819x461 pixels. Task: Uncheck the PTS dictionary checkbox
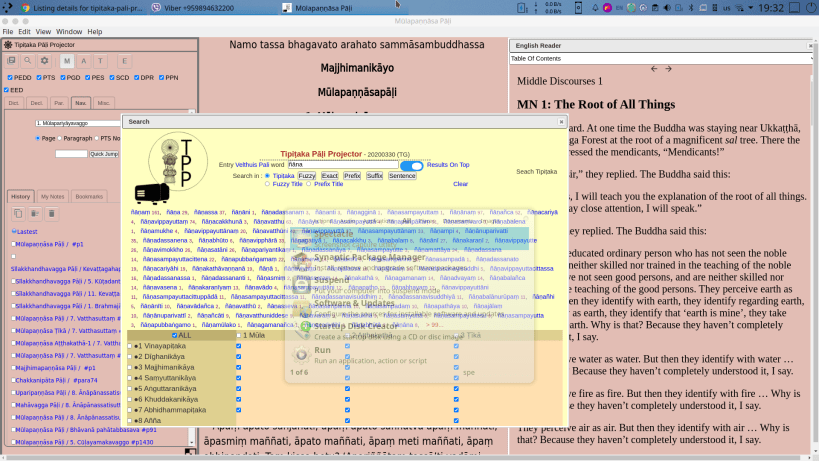coord(39,78)
